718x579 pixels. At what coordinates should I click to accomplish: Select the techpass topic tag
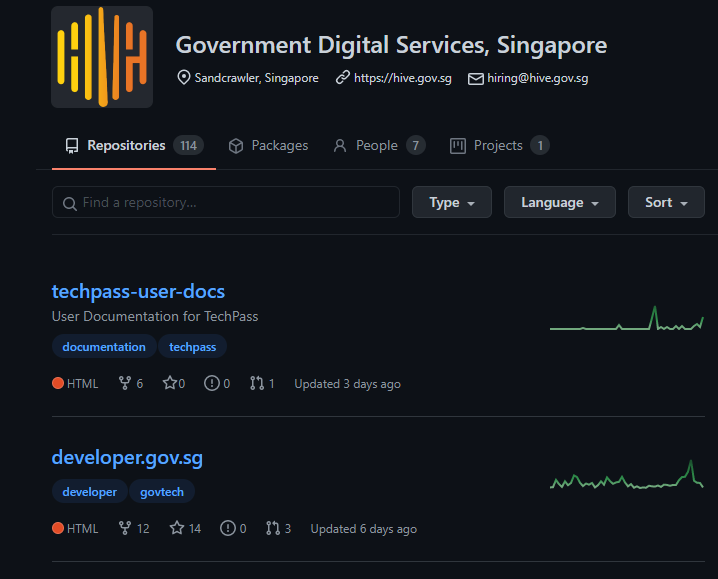pos(192,347)
